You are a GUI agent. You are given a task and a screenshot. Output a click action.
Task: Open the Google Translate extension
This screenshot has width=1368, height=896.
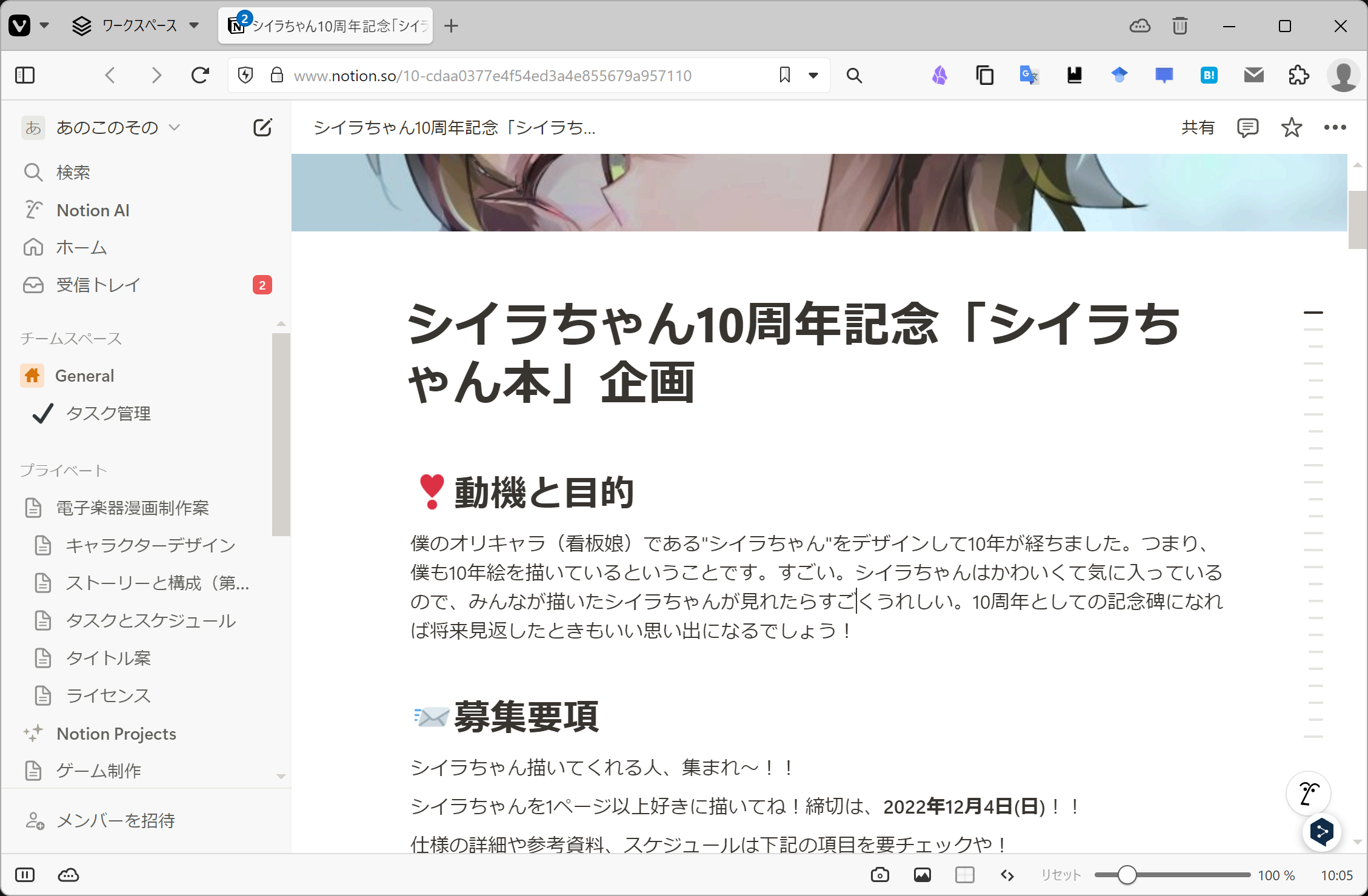pyautogui.click(x=1029, y=75)
